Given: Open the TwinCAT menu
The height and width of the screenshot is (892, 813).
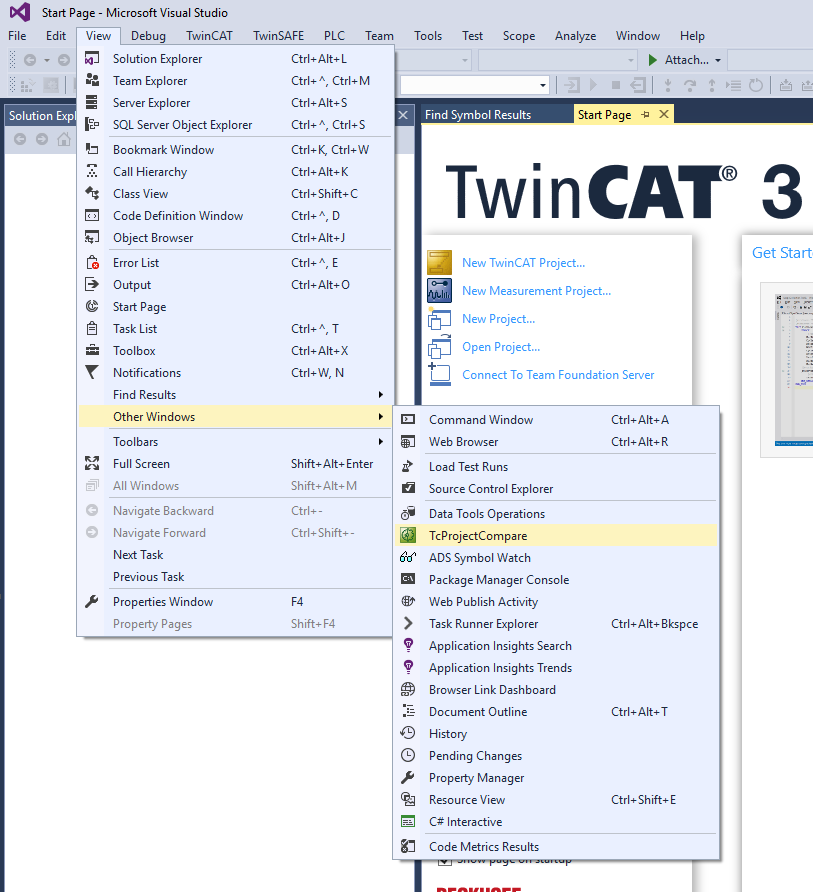Looking at the screenshot, I should (209, 36).
